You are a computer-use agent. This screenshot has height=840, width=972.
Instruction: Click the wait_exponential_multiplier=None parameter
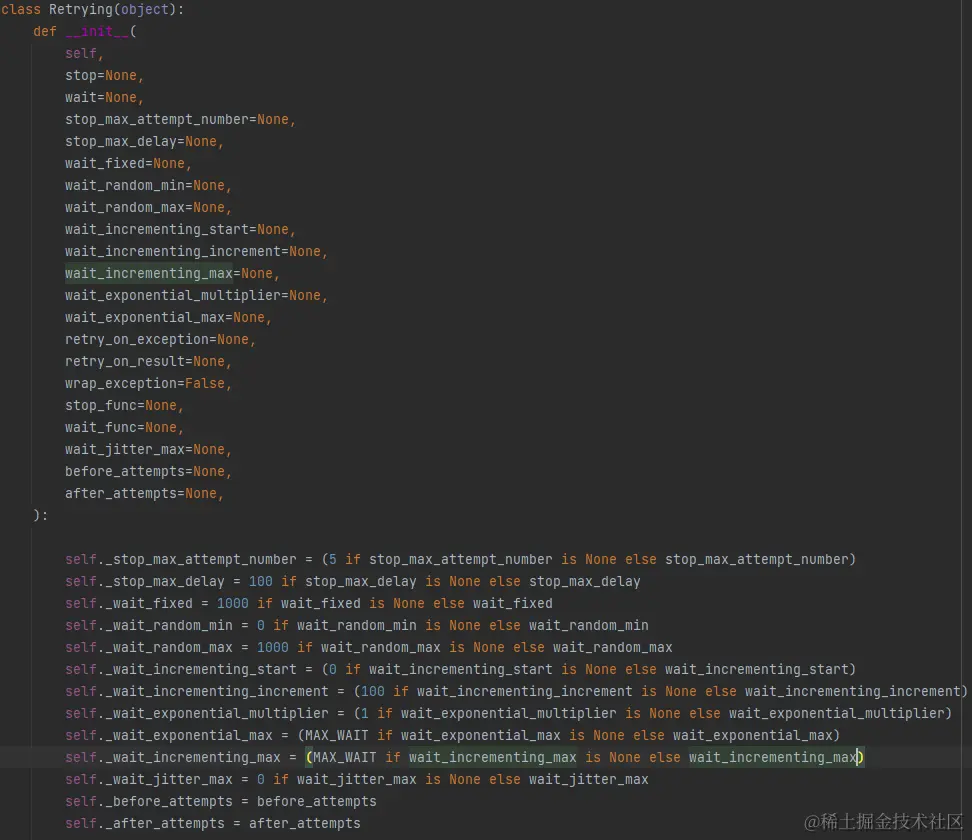[197, 295]
